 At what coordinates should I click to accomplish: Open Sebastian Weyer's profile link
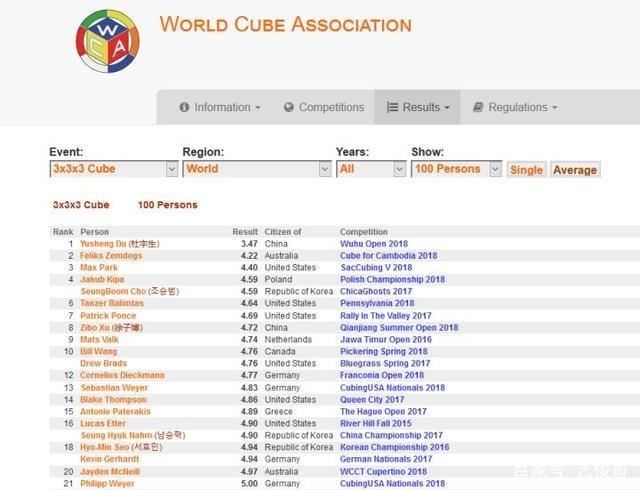pyautogui.click(x=114, y=388)
